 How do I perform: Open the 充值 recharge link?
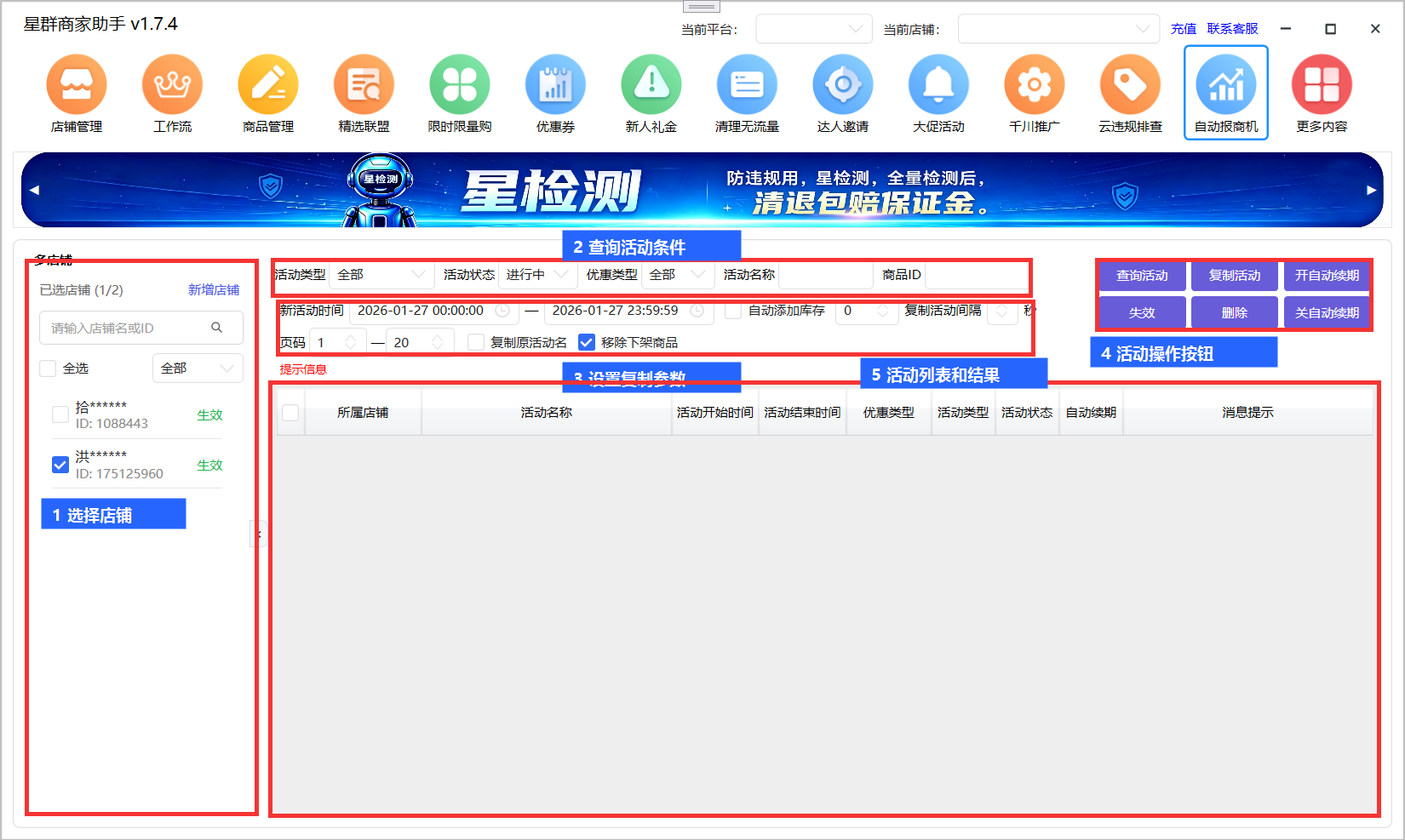1184,29
